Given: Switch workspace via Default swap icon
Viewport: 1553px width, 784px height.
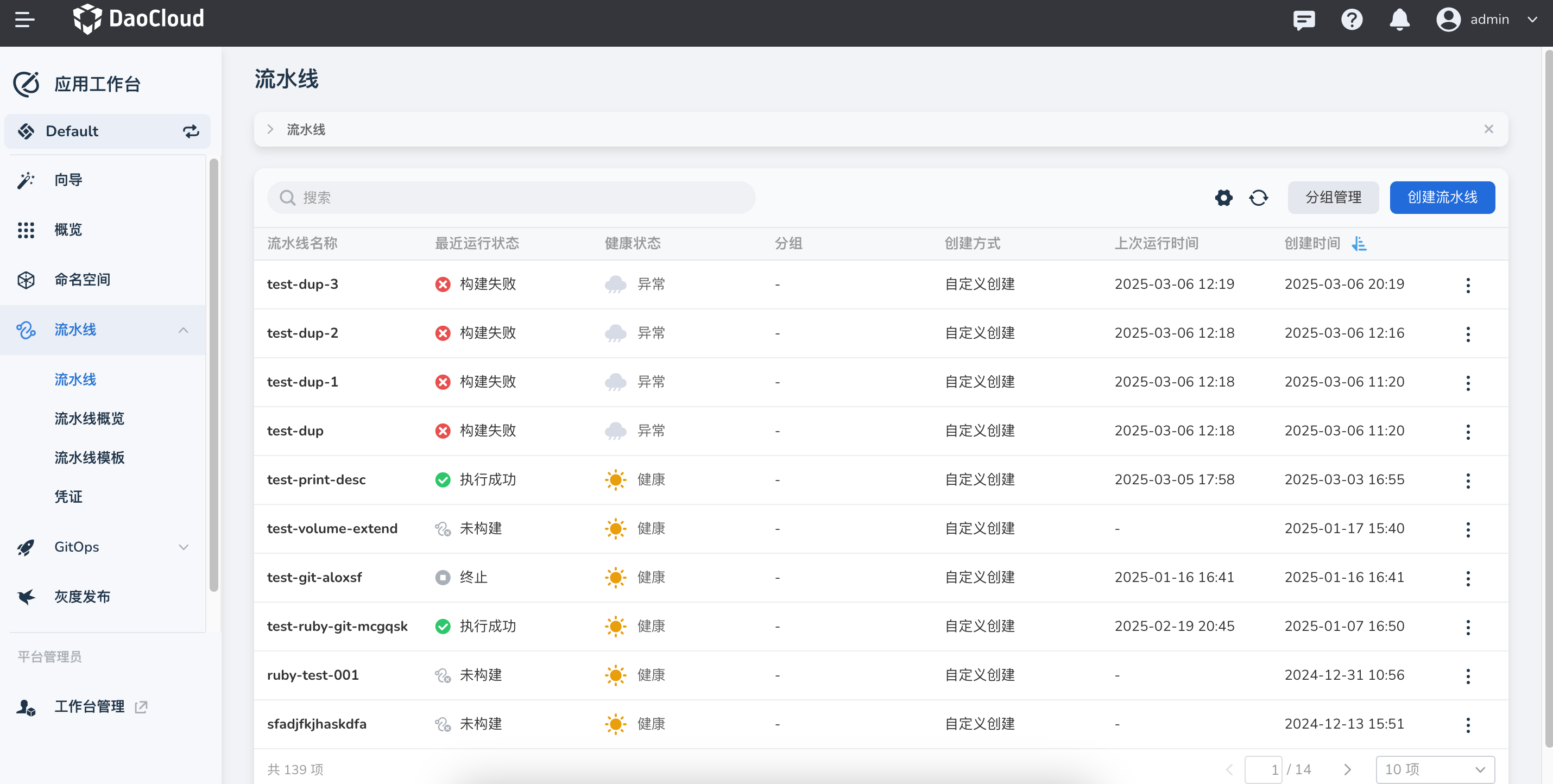Looking at the screenshot, I should (x=191, y=131).
